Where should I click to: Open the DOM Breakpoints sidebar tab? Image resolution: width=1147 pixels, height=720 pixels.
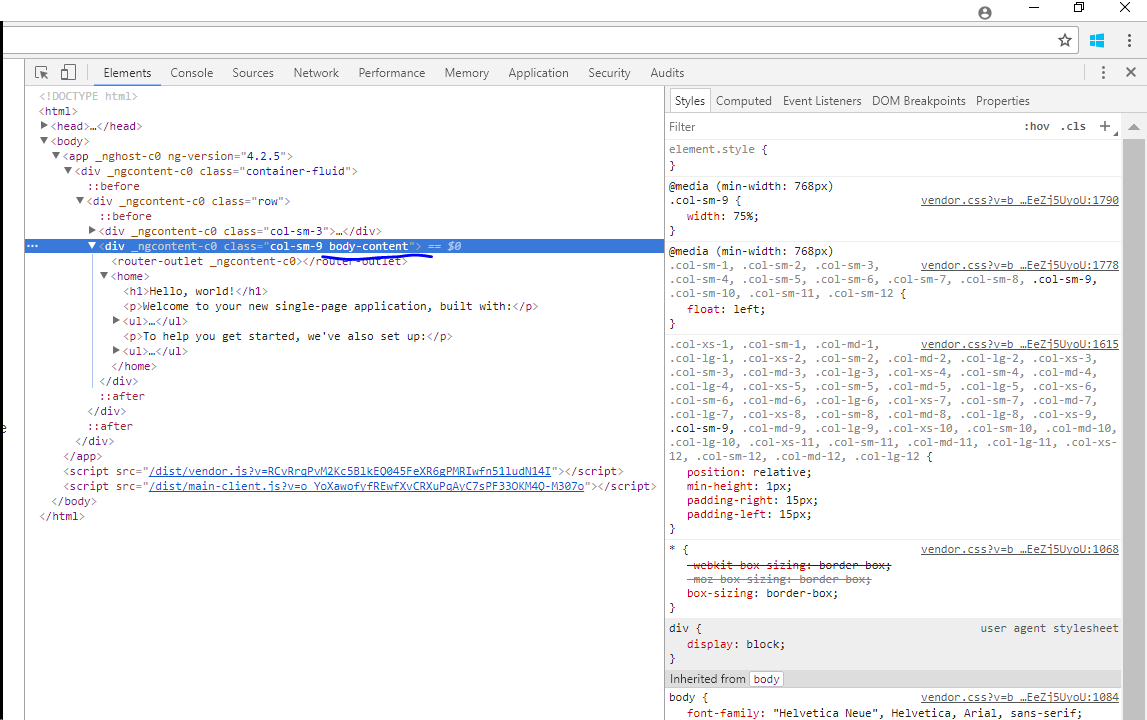coord(918,100)
